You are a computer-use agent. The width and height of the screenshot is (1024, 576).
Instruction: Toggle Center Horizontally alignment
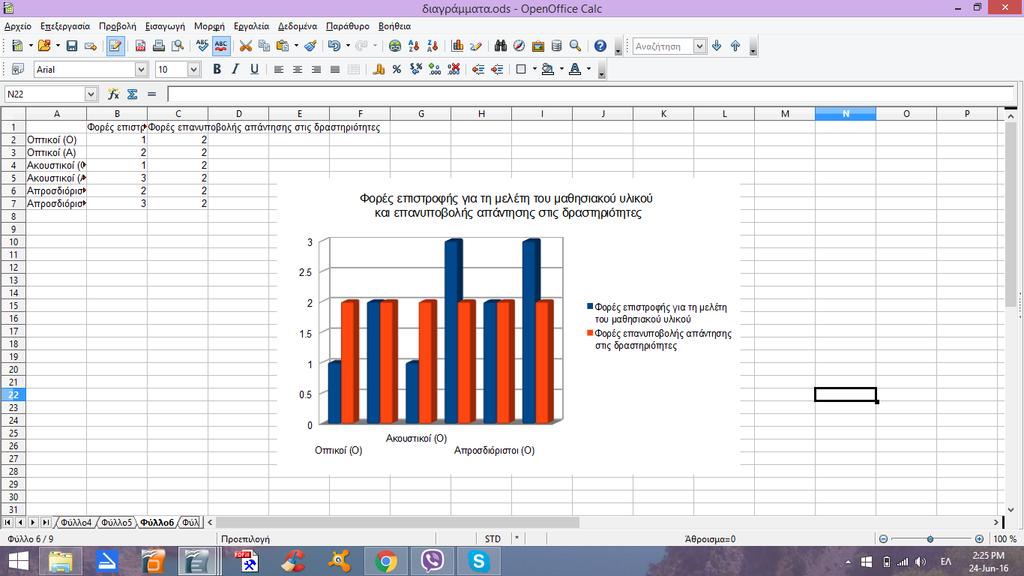pos(298,69)
